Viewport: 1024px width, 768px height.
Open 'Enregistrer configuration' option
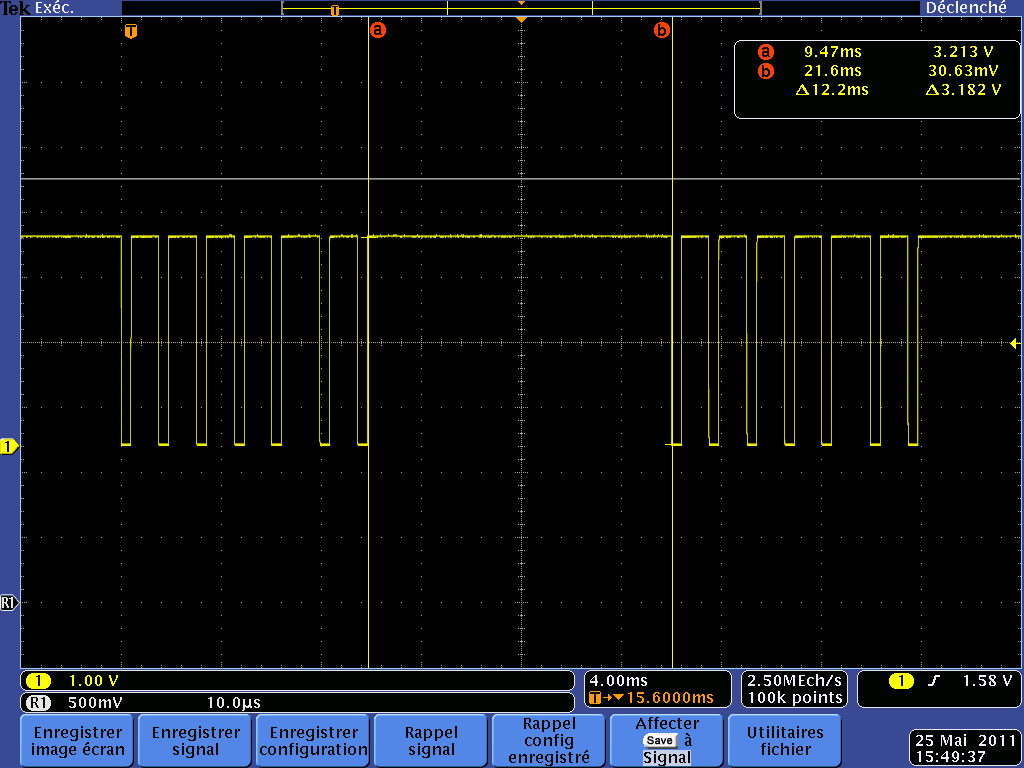click(313, 741)
